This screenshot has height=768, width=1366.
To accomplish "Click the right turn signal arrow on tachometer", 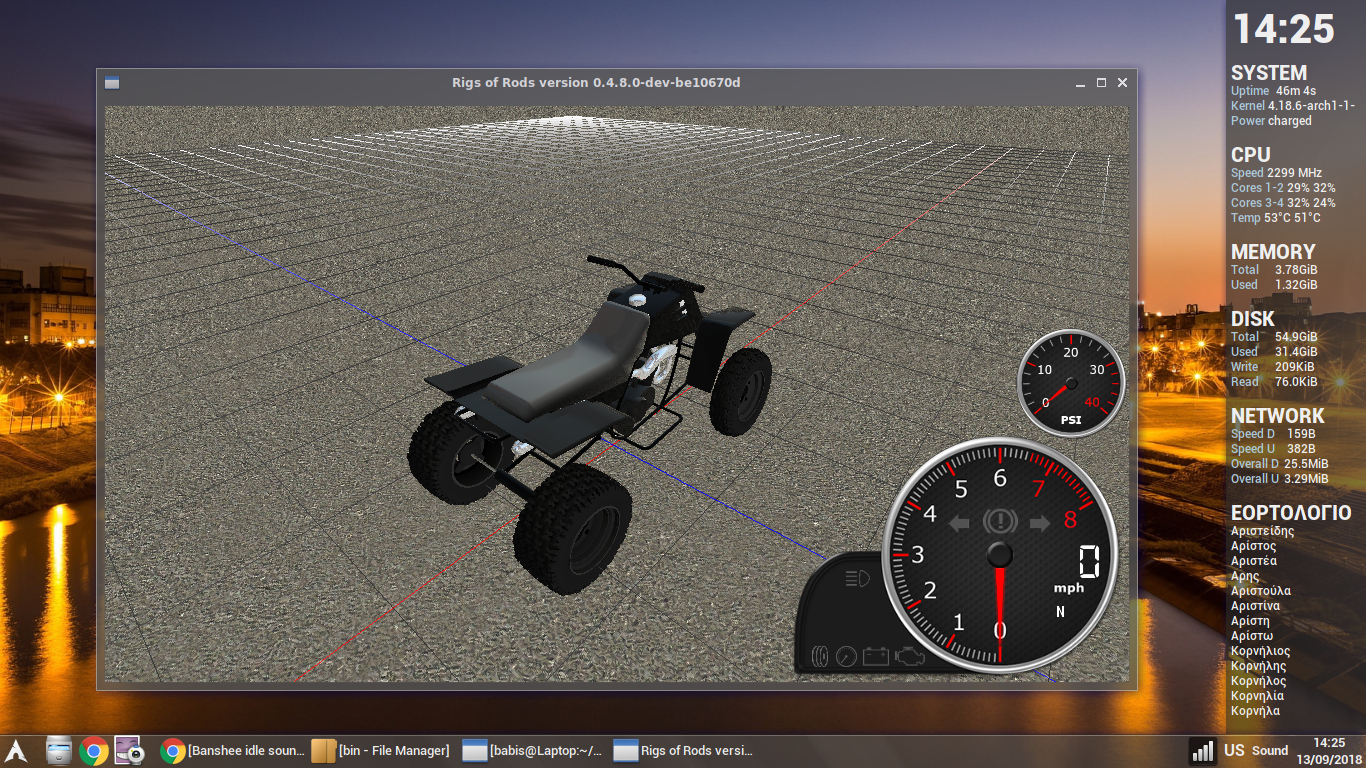I will point(1040,523).
